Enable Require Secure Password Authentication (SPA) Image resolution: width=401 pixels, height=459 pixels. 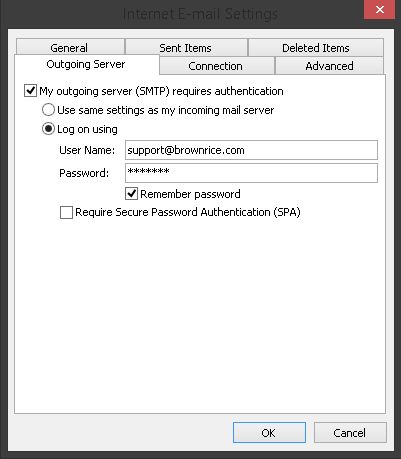pyautogui.click(x=66, y=212)
